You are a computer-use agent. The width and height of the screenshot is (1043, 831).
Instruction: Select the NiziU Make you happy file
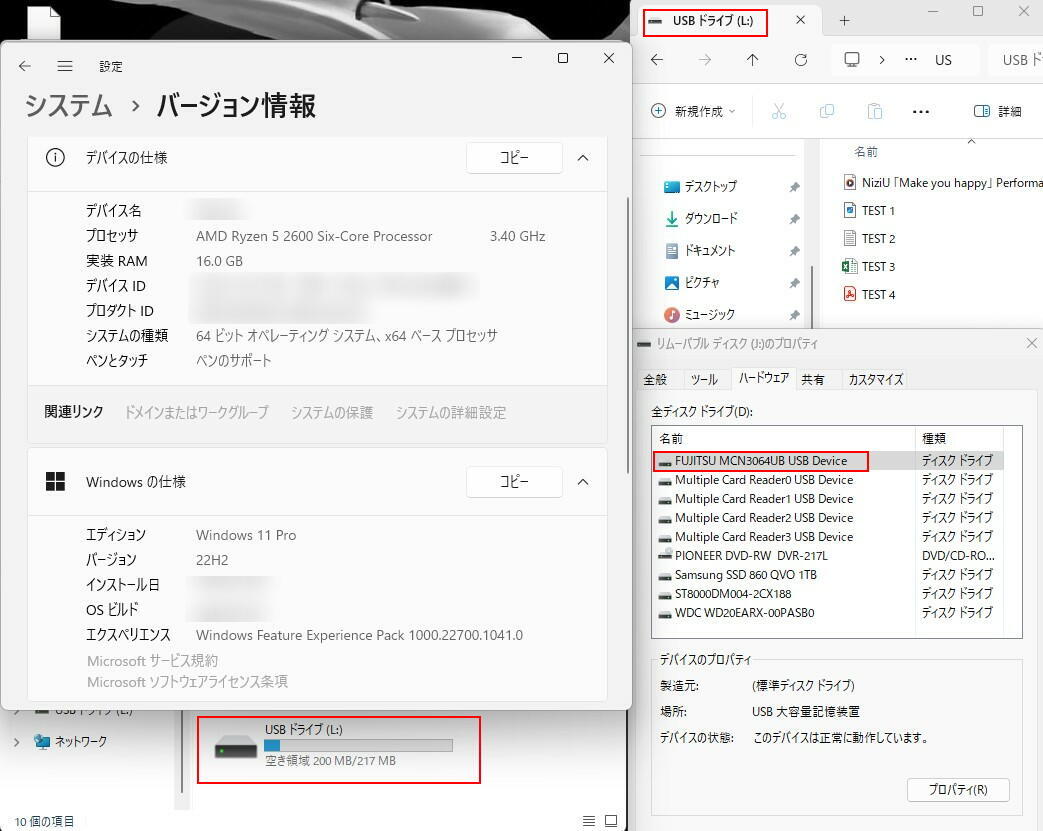943,182
